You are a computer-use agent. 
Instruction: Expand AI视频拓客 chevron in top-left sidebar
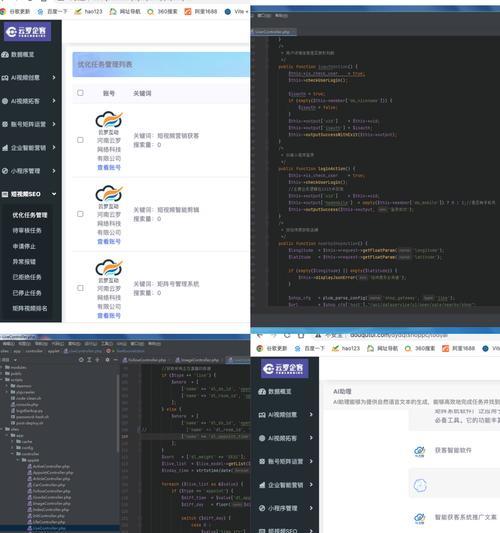coord(54,101)
